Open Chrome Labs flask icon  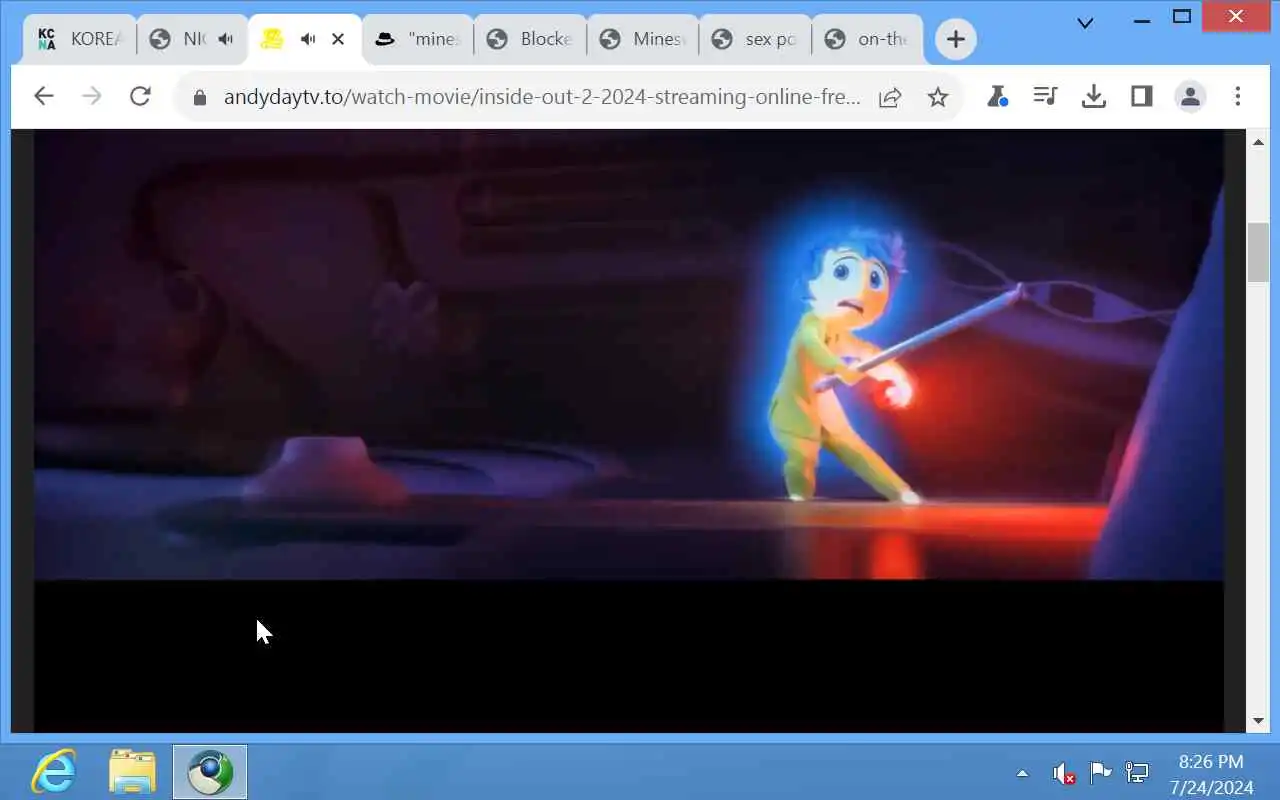997,96
